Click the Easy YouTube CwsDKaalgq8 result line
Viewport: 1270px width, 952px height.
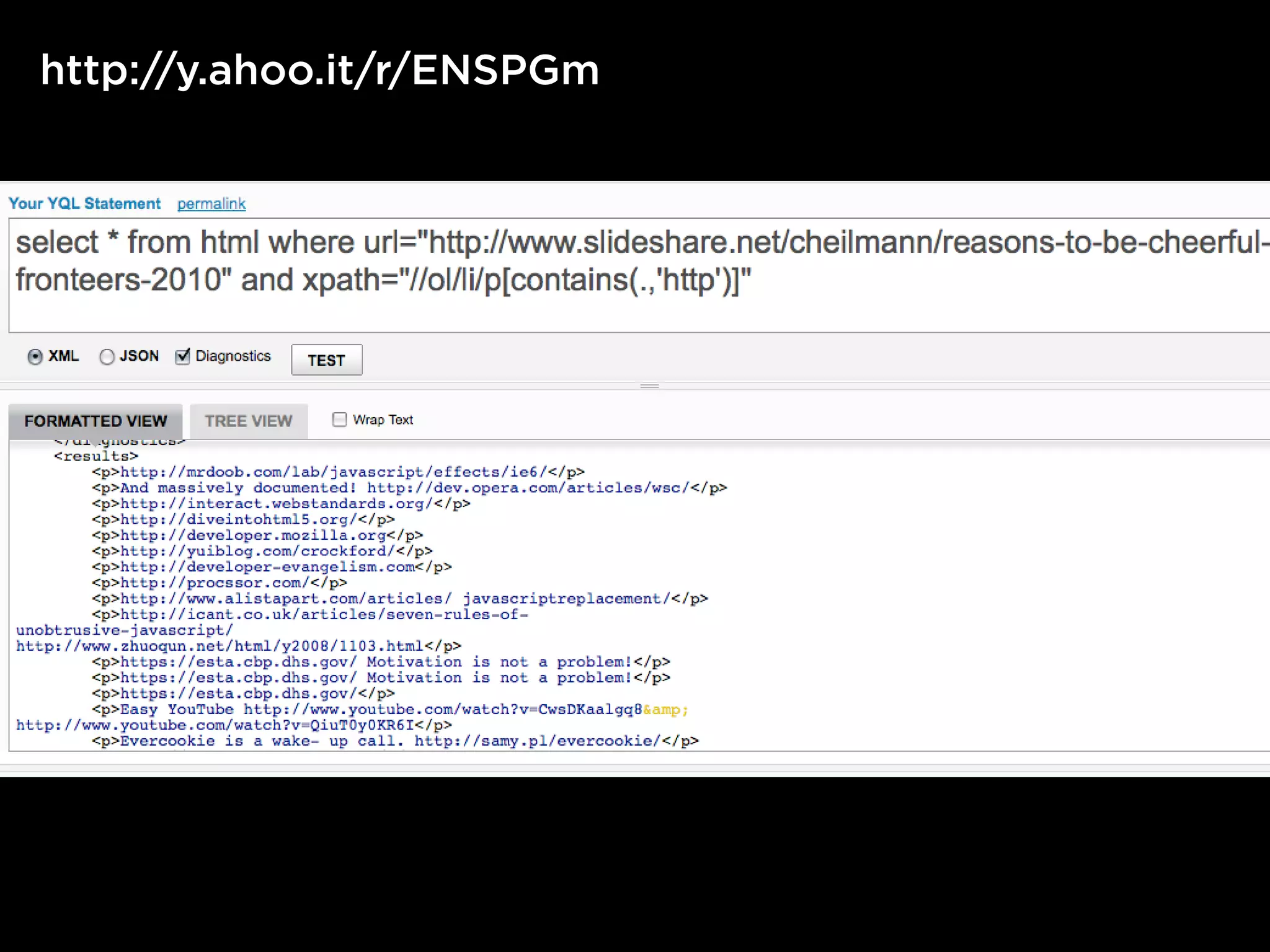pos(391,710)
